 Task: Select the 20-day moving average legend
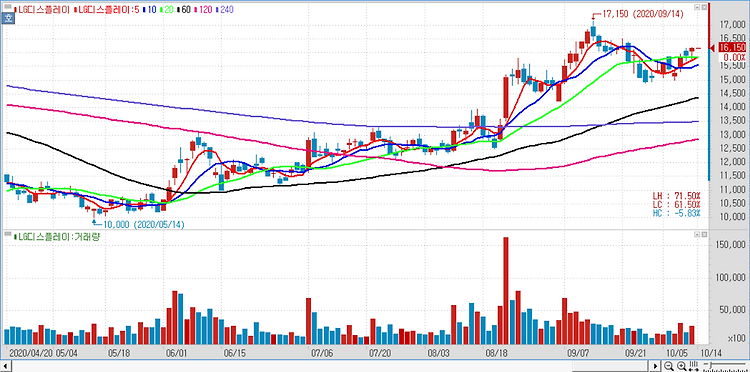pyautogui.click(x=166, y=10)
